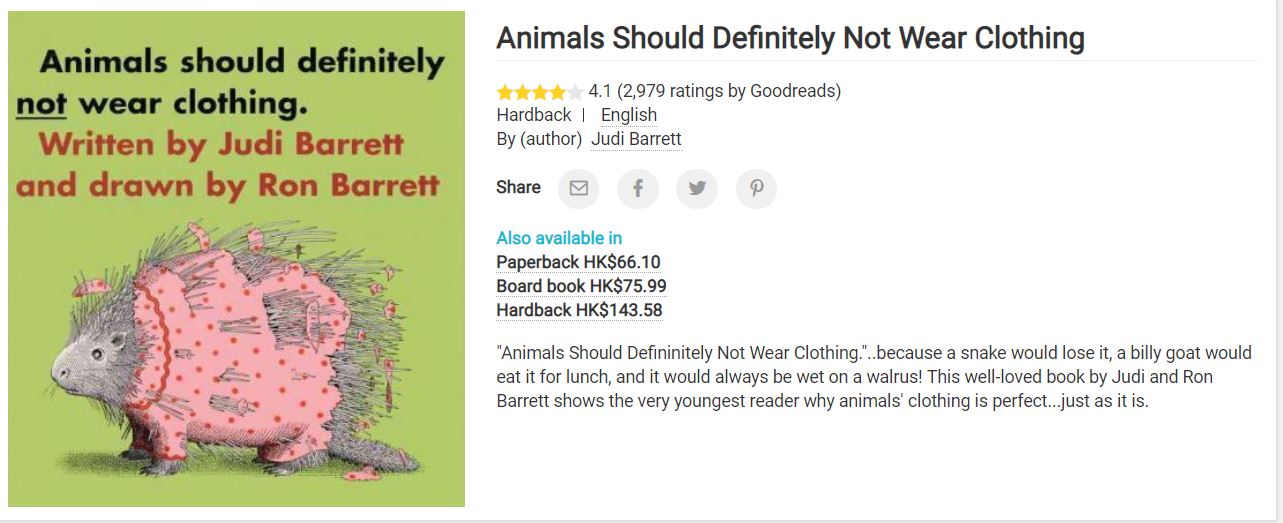The width and height of the screenshot is (1283, 523).
Task: Click the "Share" label
Action: 518,187
